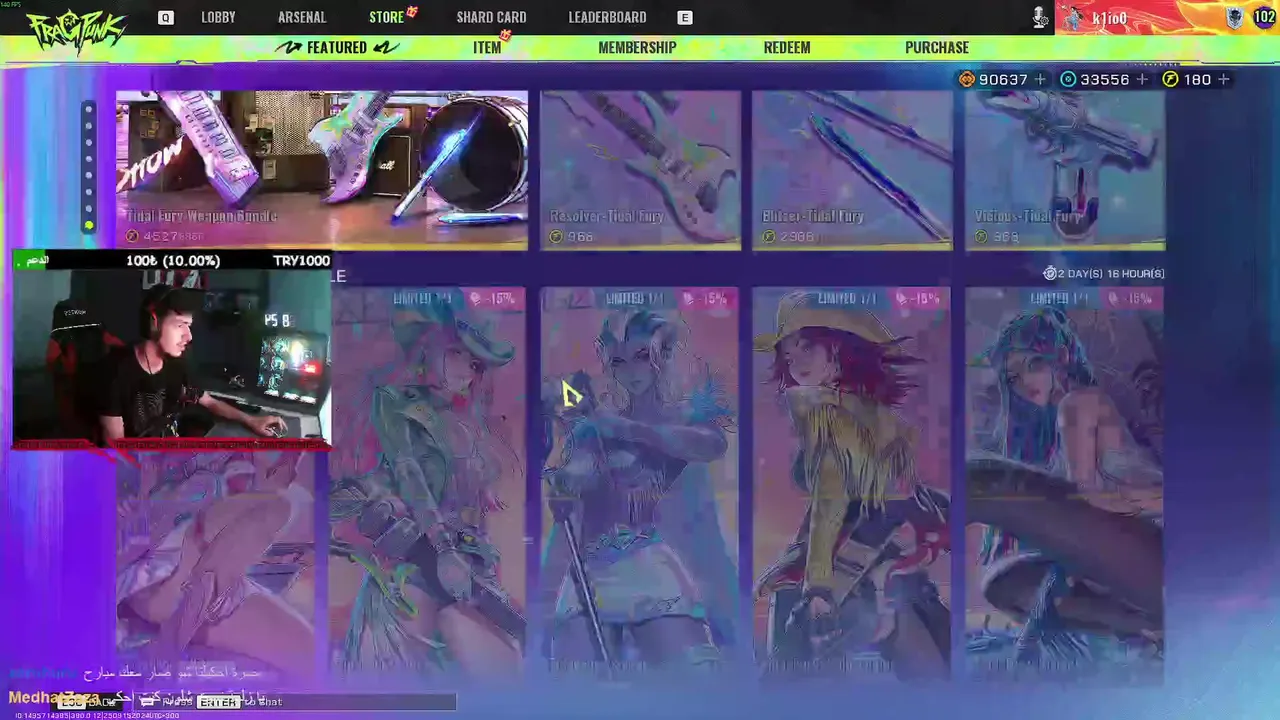Open k1io0 player profile avatar
This screenshot has width=1280, height=720.
pos(1073,18)
